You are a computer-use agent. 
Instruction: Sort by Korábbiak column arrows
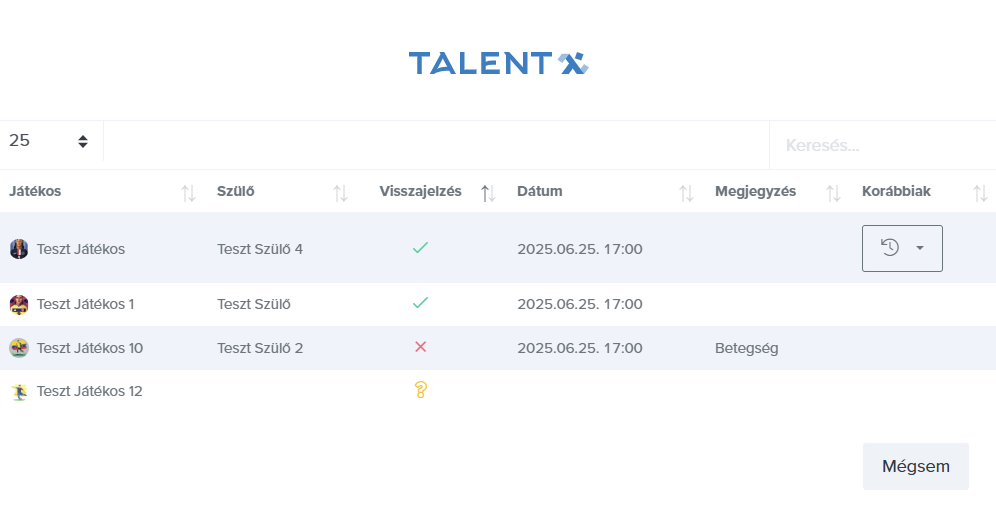[x=980, y=193]
